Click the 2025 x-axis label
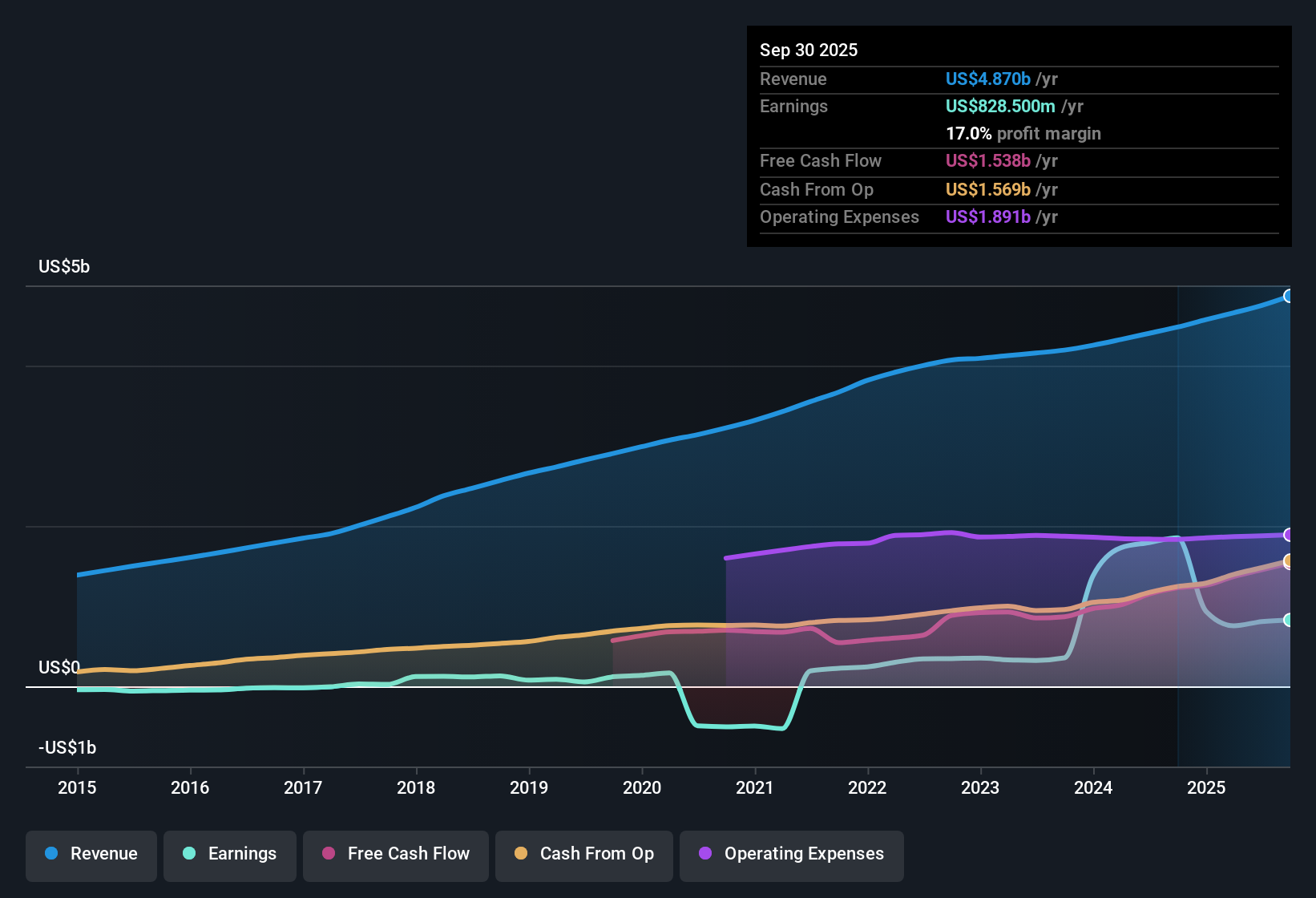Viewport: 1316px width, 898px height. (1206, 787)
